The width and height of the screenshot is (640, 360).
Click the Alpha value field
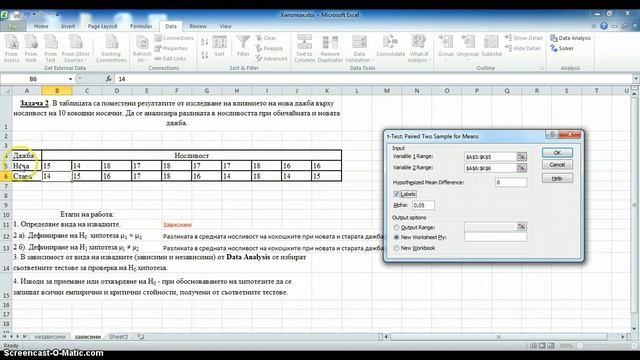click(x=423, y=205)
